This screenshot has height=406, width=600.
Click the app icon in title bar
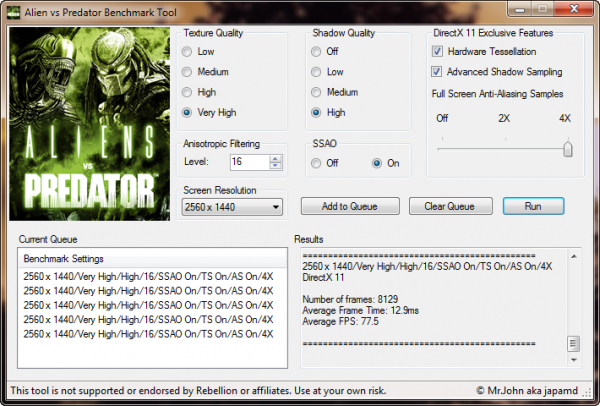(x=13, y=12)
